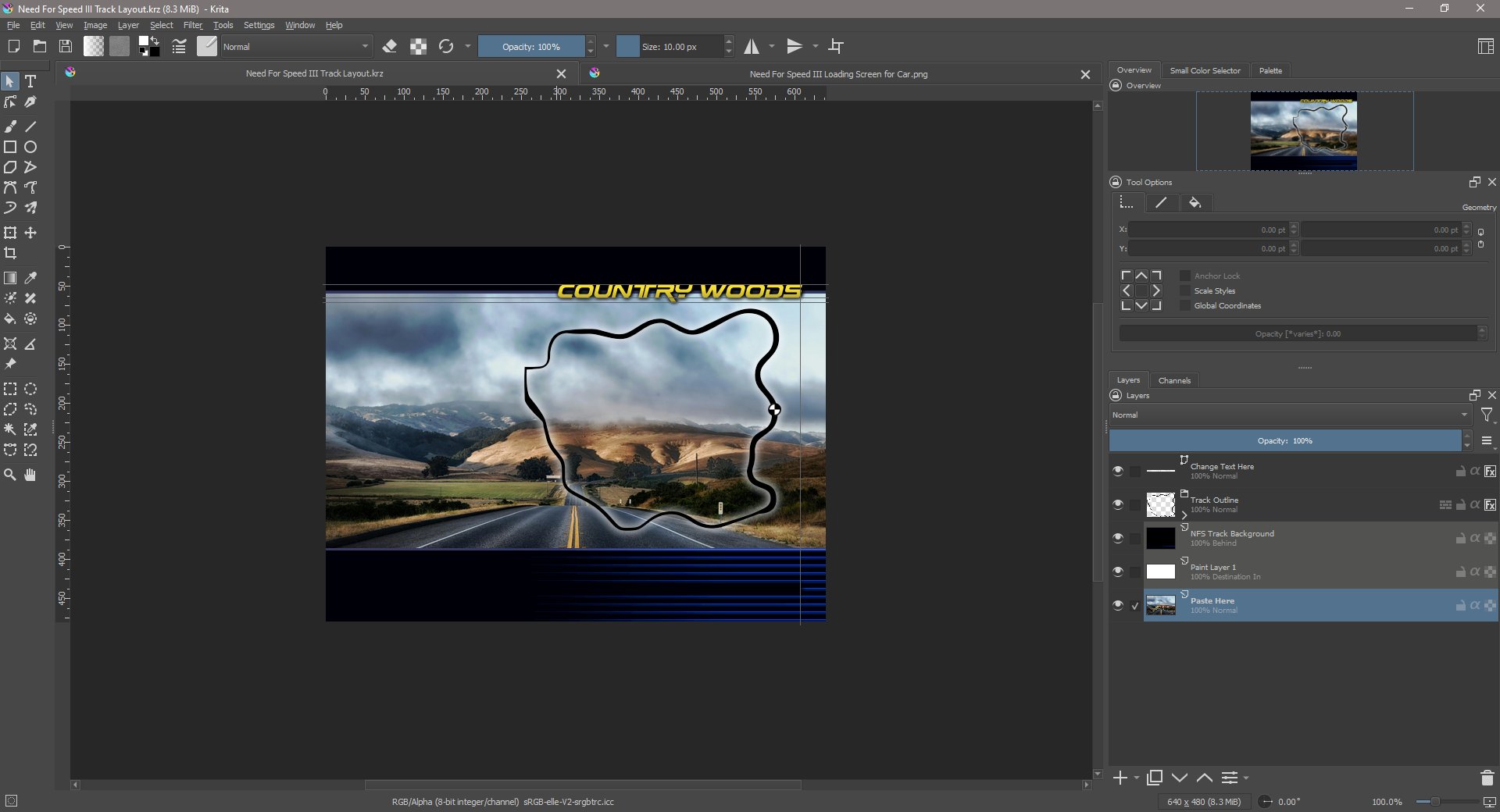Viewport: 1500px width, 812px height.
Task: Select the Text tool
Action: (30, 81)
